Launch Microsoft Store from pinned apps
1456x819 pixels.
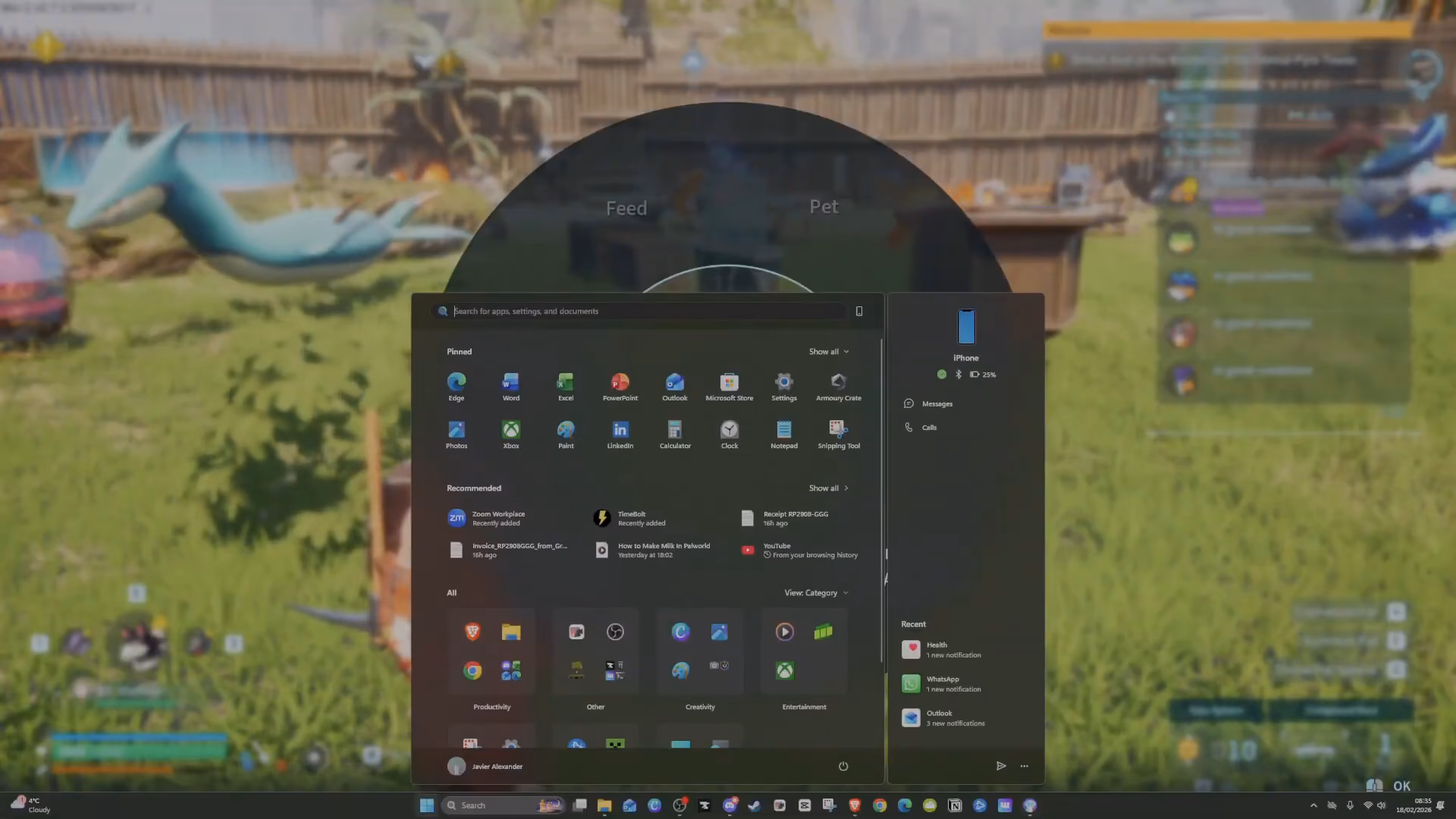click(x=729, y=387)
